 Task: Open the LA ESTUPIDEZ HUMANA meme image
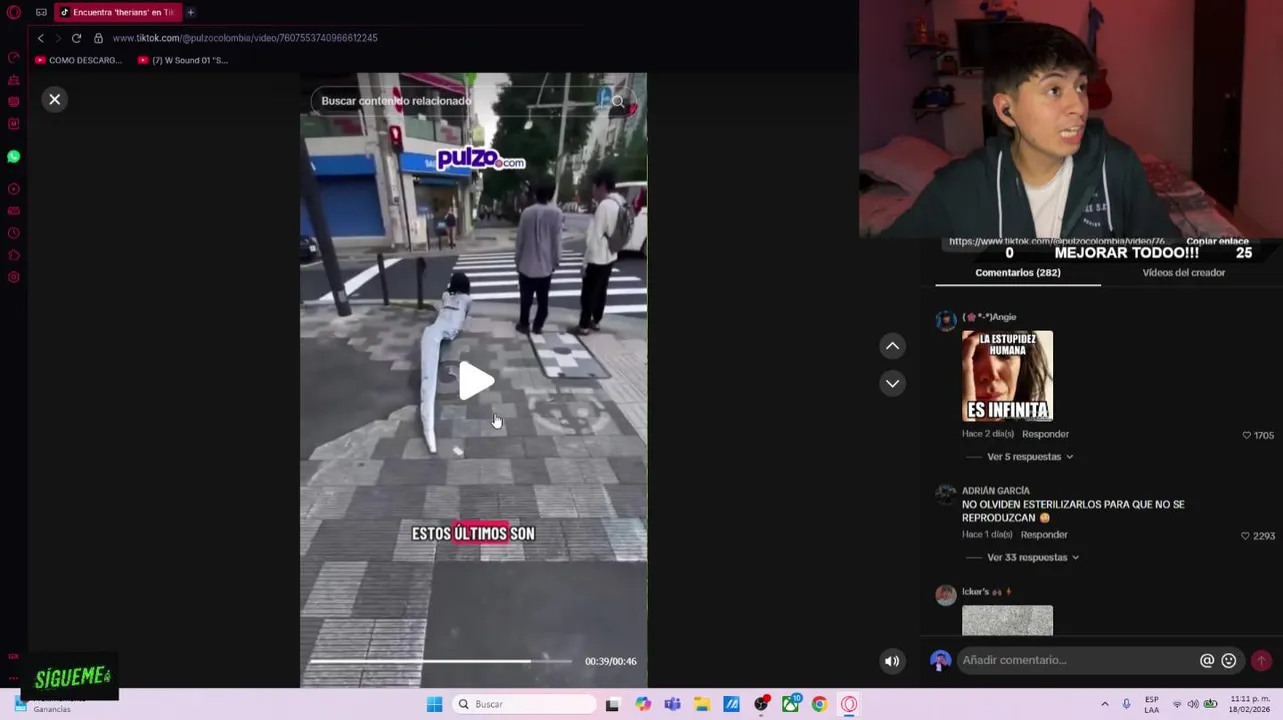point(1007,376)
